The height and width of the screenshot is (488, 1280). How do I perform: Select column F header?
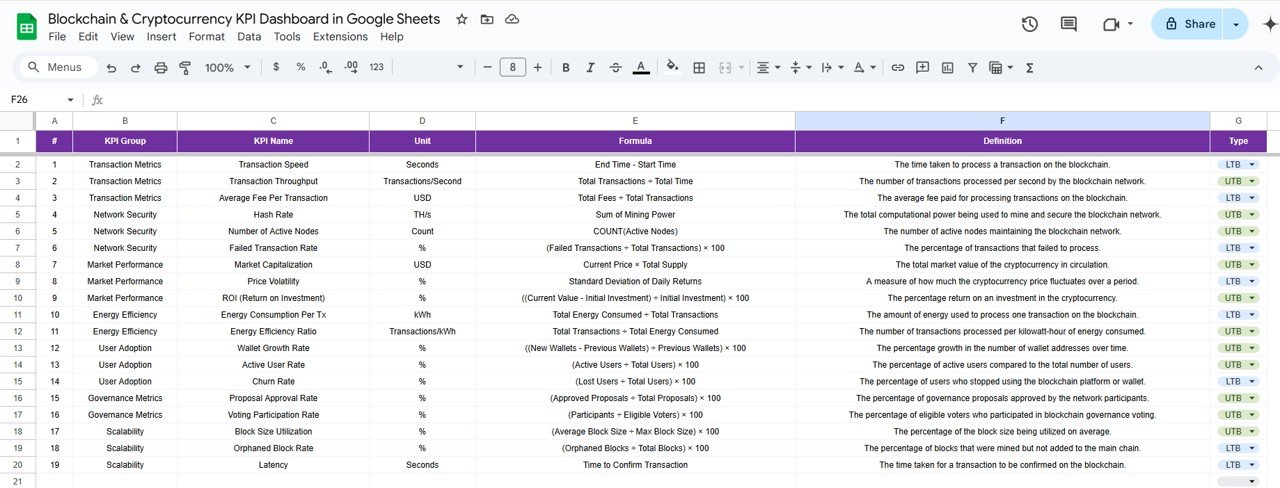click(x=1002, y=120)
